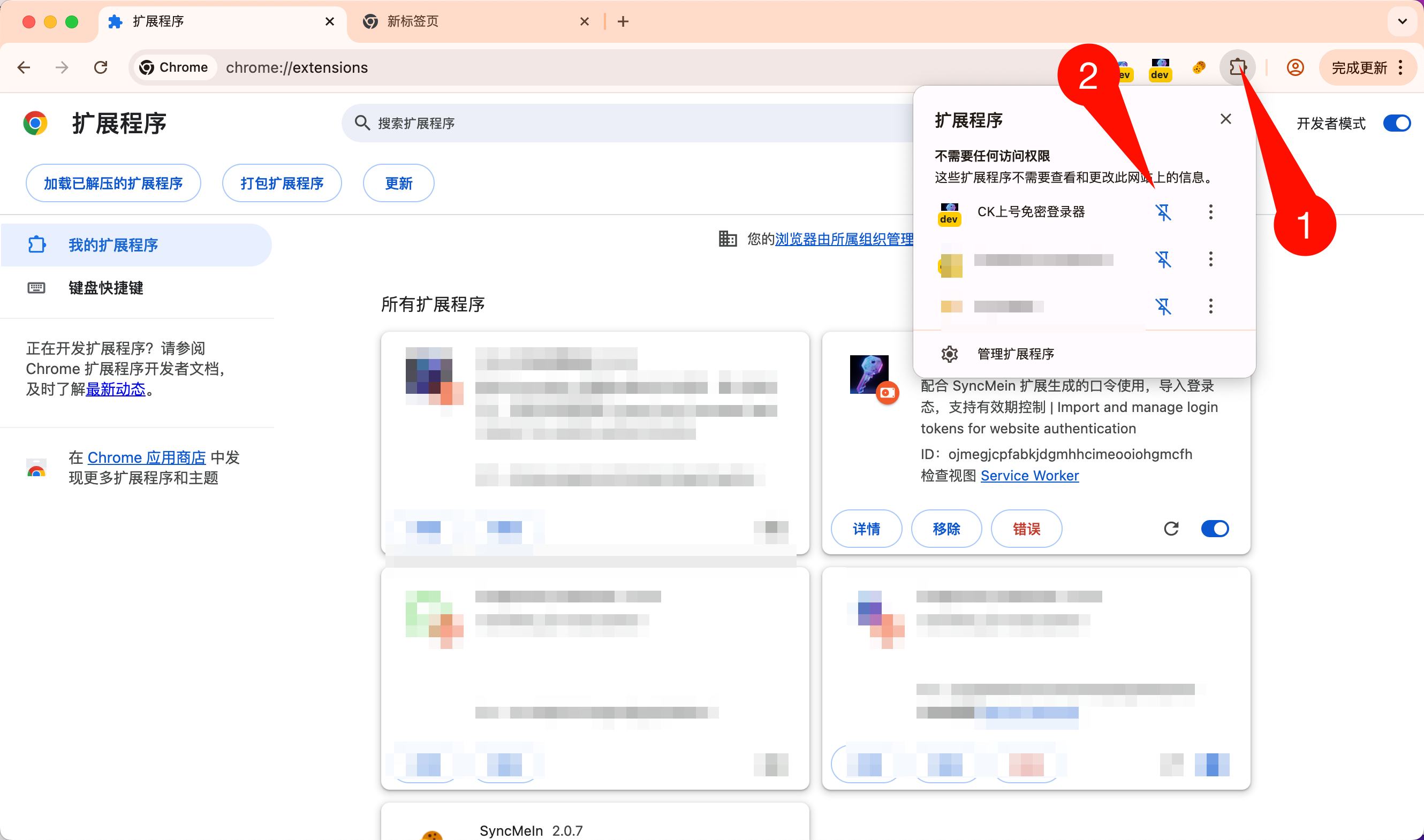Screen dimensions: 1424x840
Task: Open more options for CK上号免密登录器
Action: pos(1210,212)
